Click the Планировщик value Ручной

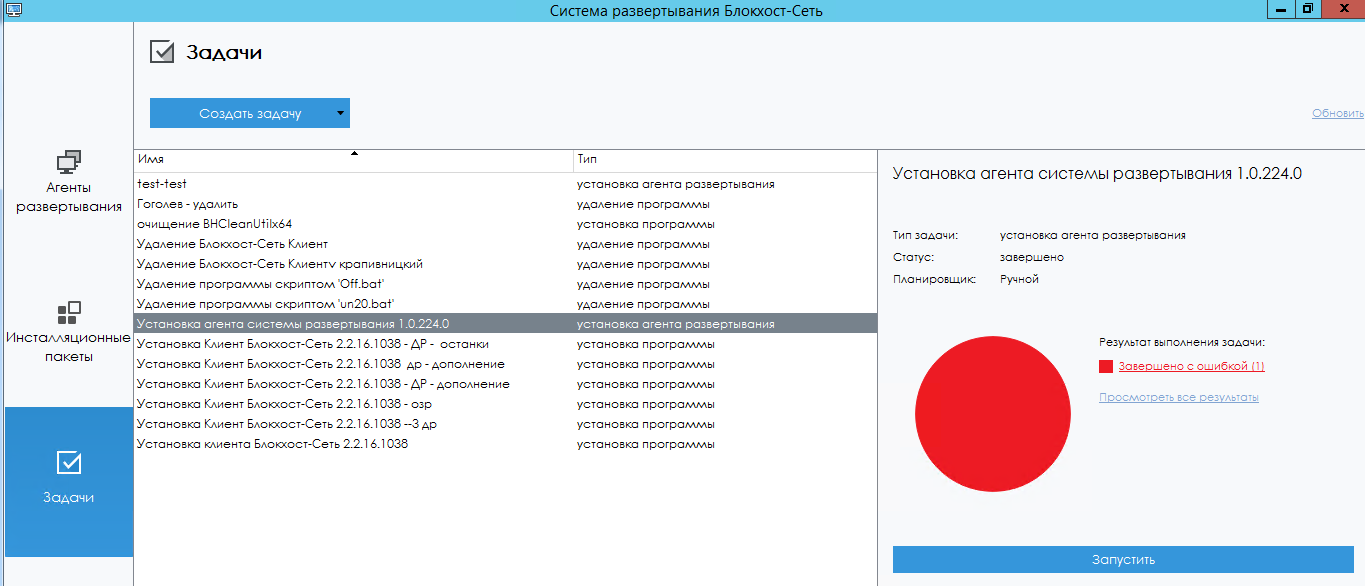[x=1019, y=279]
